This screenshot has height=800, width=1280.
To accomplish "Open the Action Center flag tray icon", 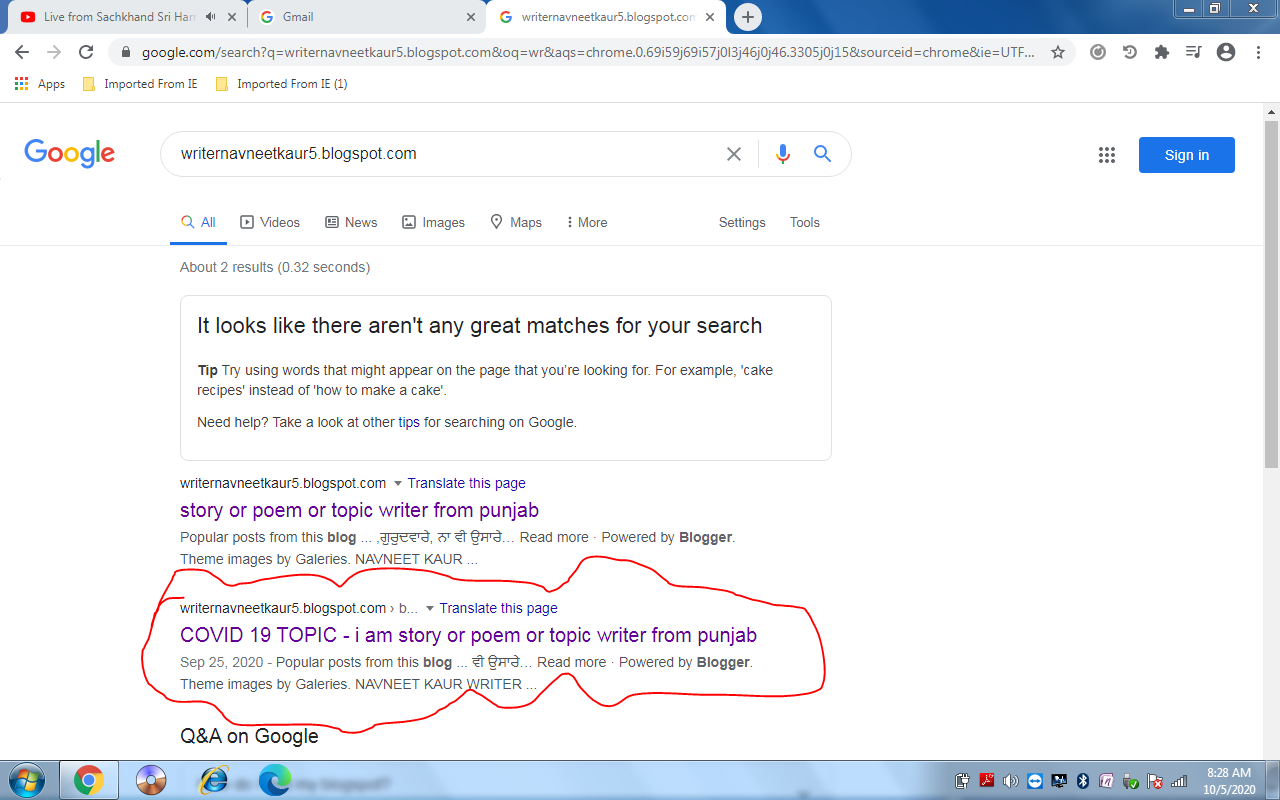I will pos(1155,781).
